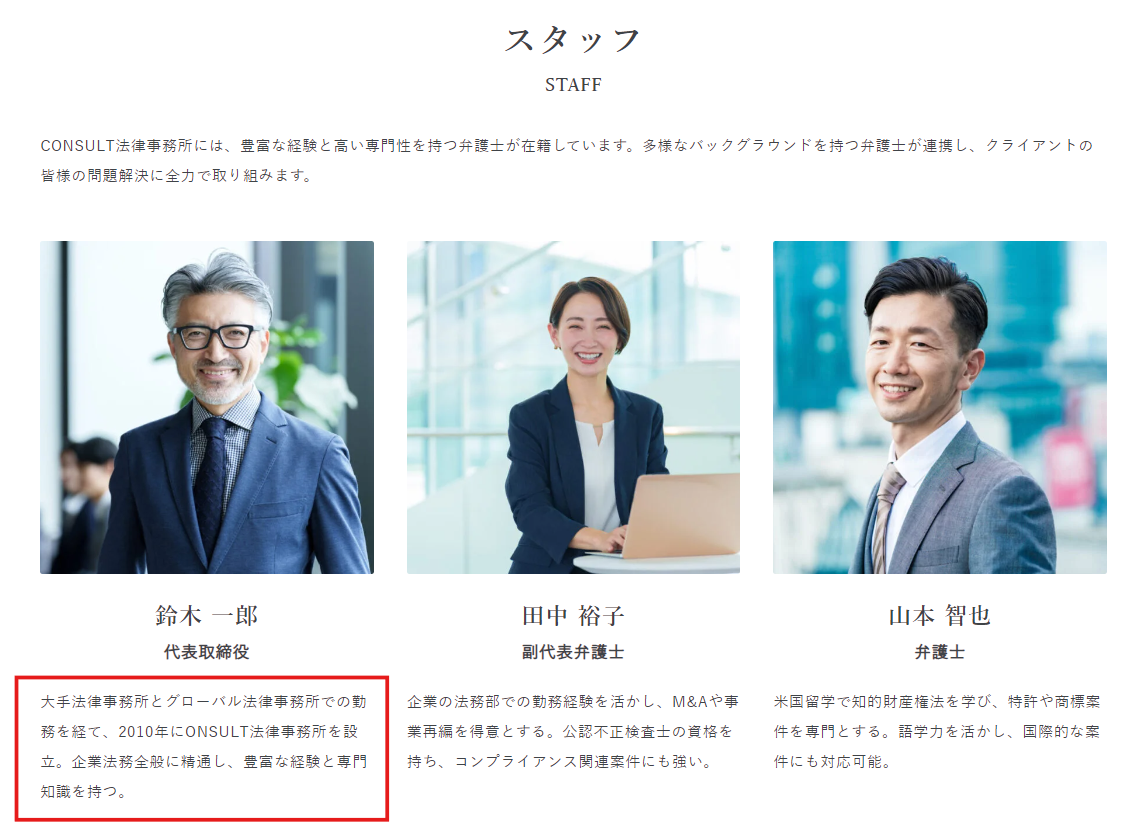1138x825 pixels.
Task: Select the name 田中 裕子
Action: click(x=573, y=616)
